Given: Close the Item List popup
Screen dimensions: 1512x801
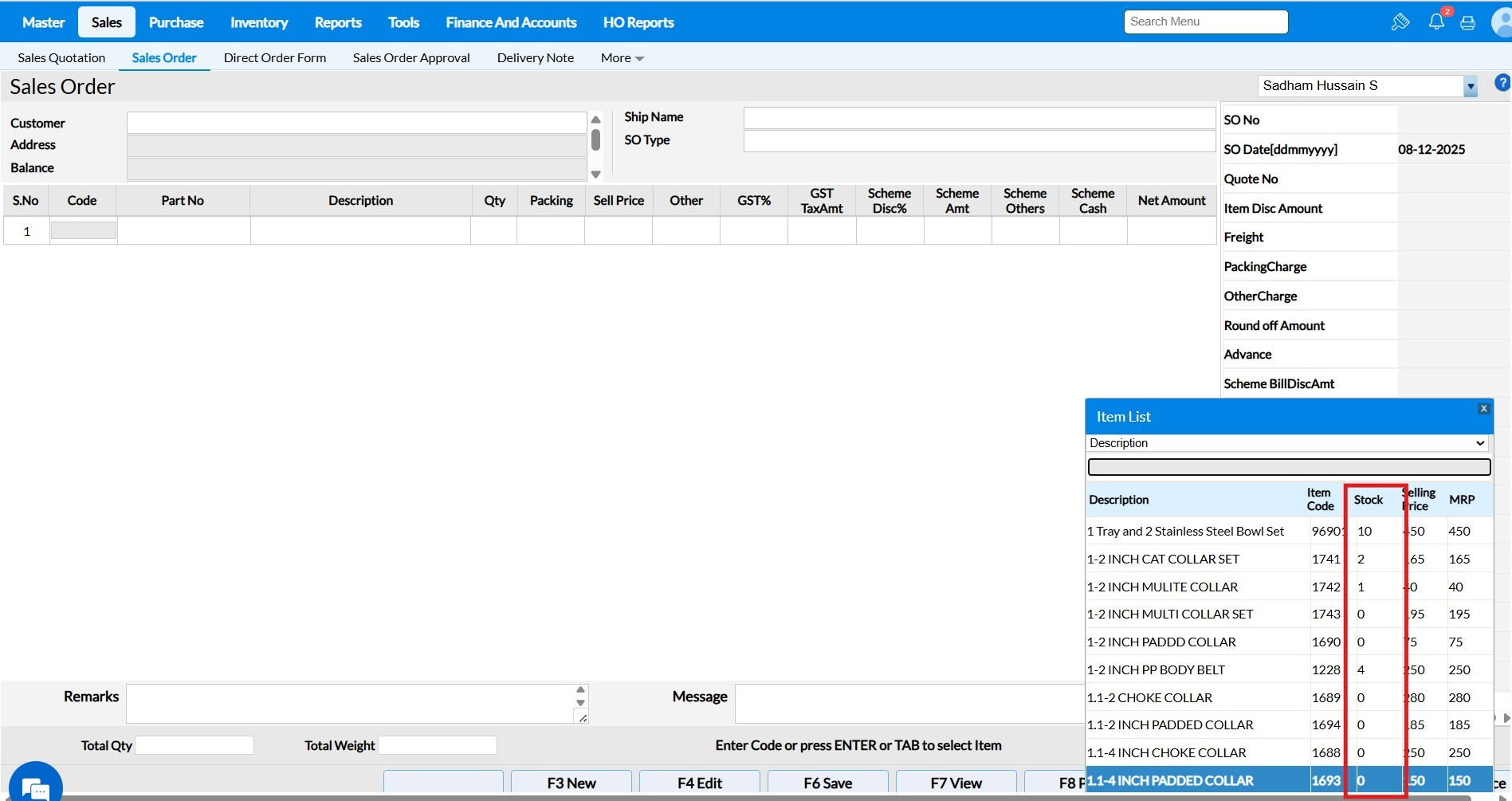Looking at the screenshot, I should click(1483, 409).
